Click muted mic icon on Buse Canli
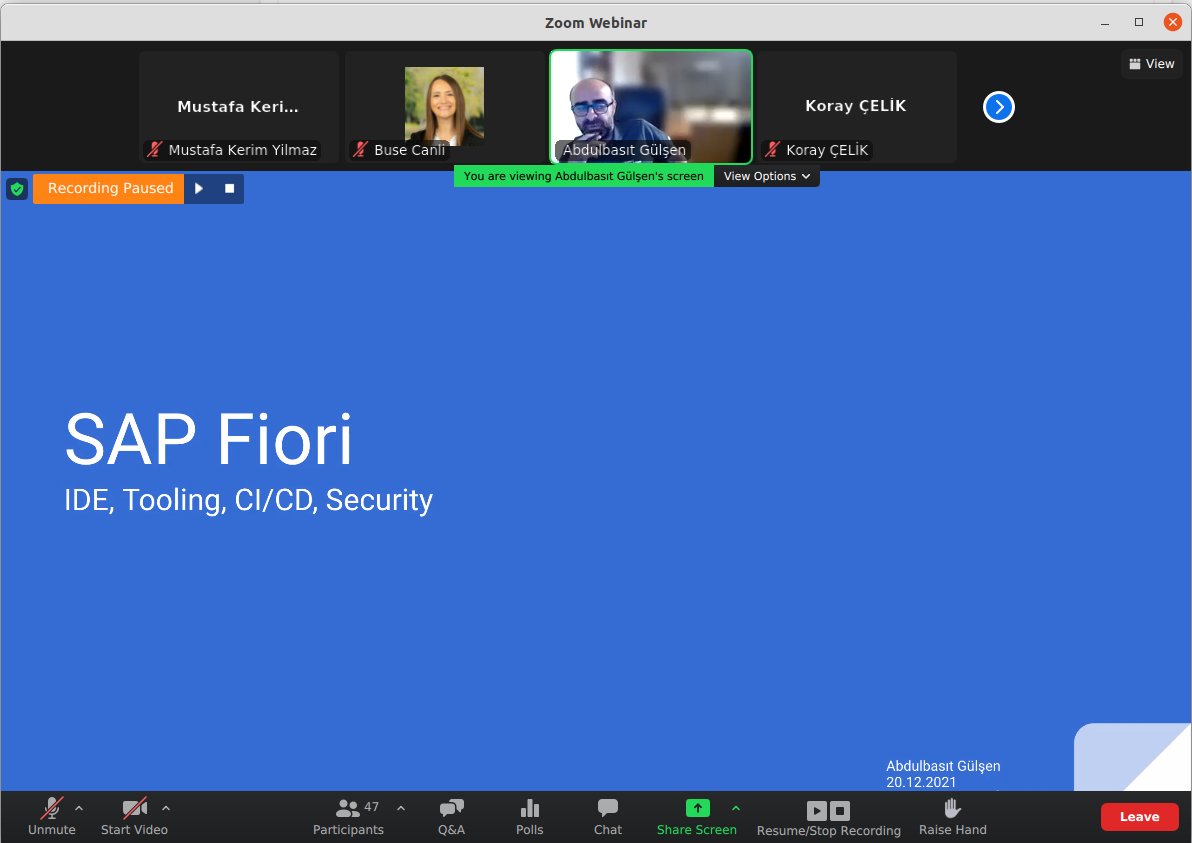The height and width of the screenshot is (843, 1192). pyautogui.click(x=360, y=150)
